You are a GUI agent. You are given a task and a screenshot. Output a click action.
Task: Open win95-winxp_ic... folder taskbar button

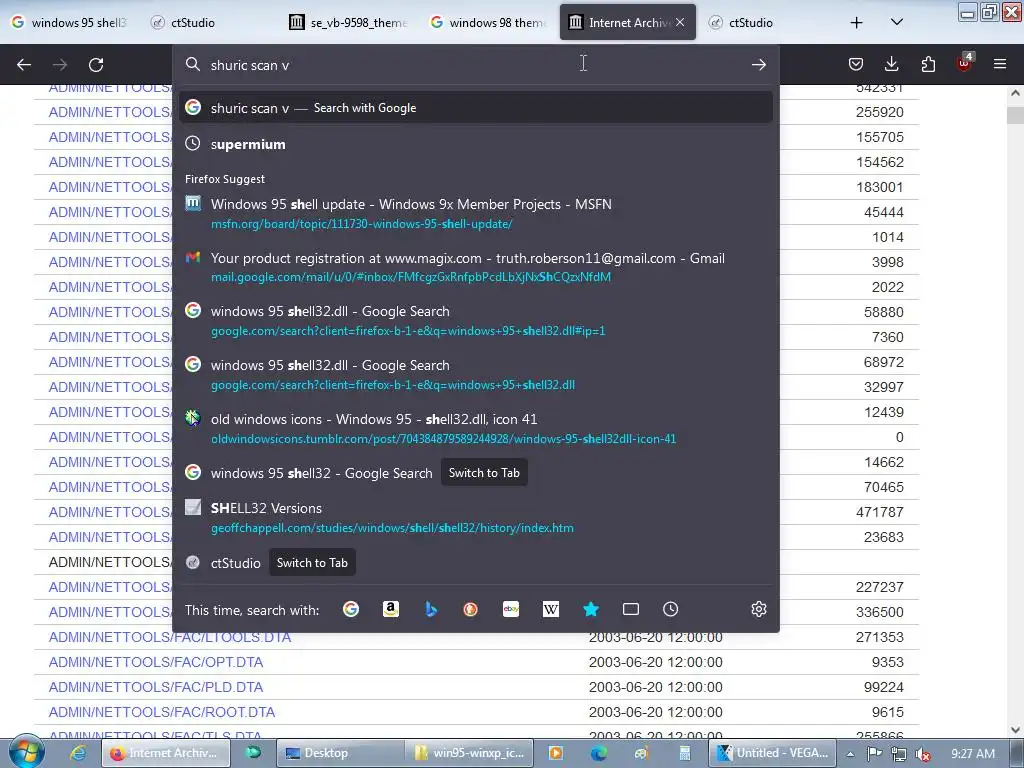coord(470,753)
